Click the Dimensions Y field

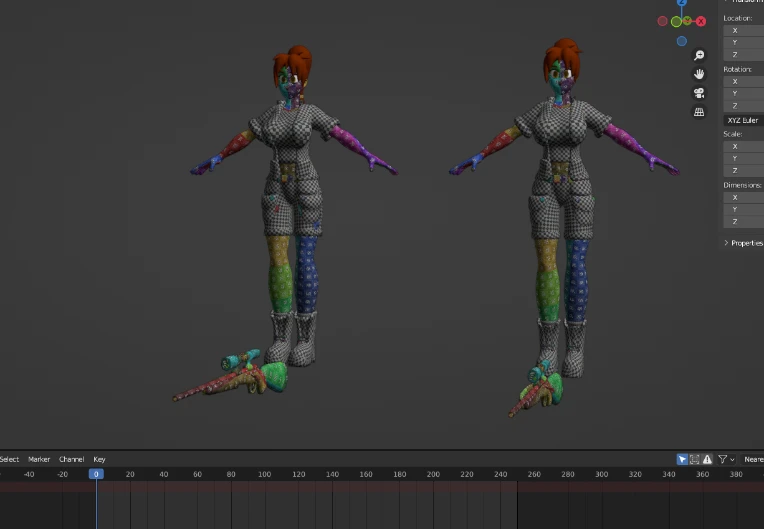click(x=744, y=209)
